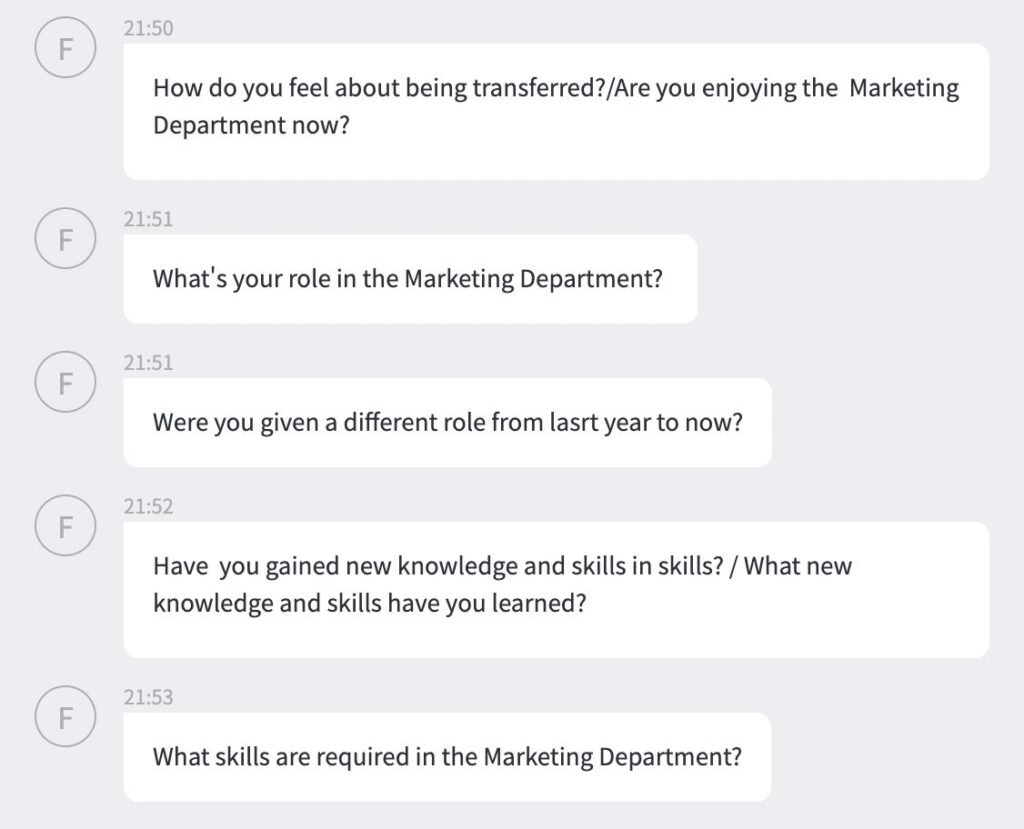Screen dimensions: 1024x829
Task: Click 'Department now?' text in the first bubble
Action: [x=251, y=125]
